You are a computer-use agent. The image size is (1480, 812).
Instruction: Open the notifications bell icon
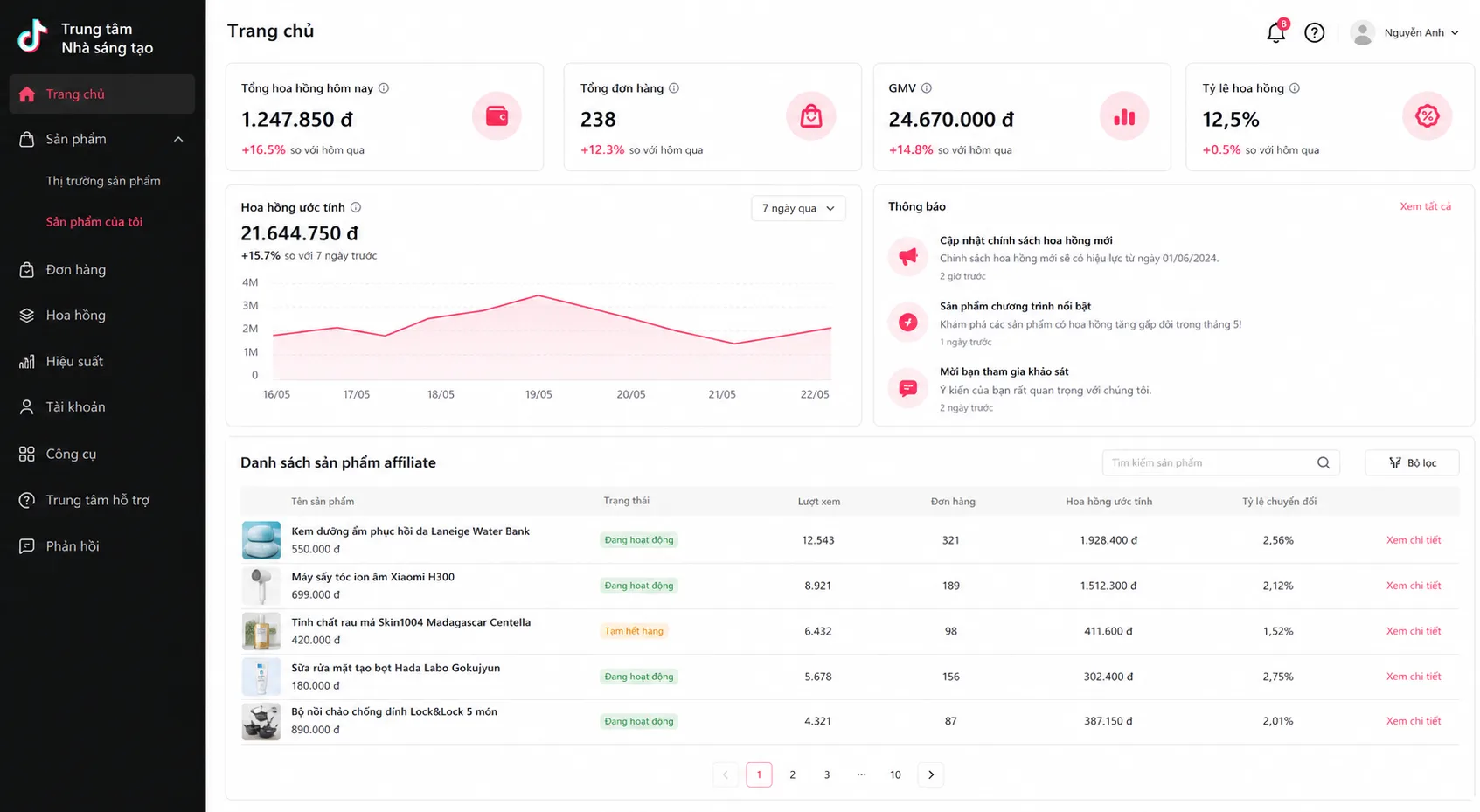pyautogui.click(x=1276, y=32)
